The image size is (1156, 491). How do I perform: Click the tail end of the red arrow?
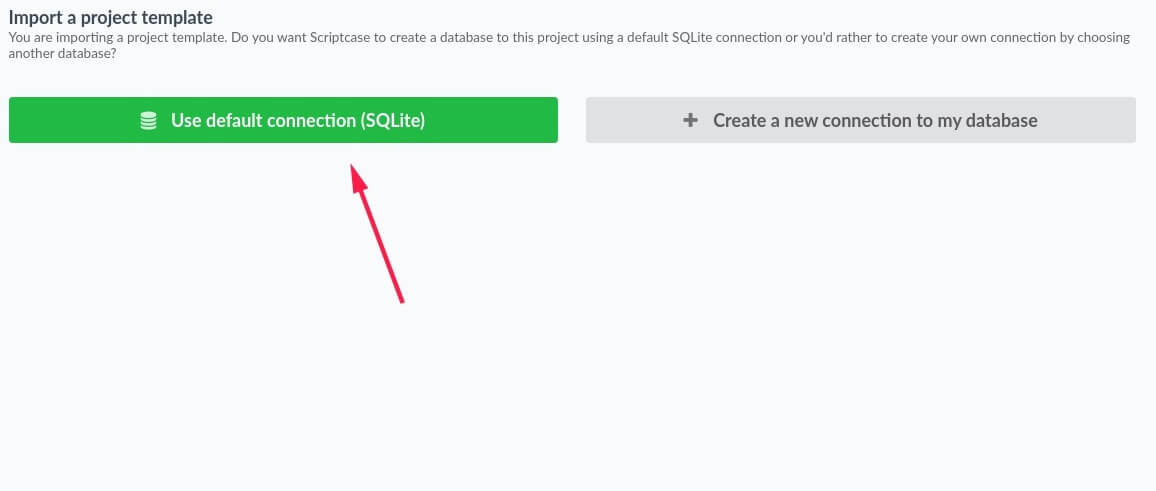400,299
